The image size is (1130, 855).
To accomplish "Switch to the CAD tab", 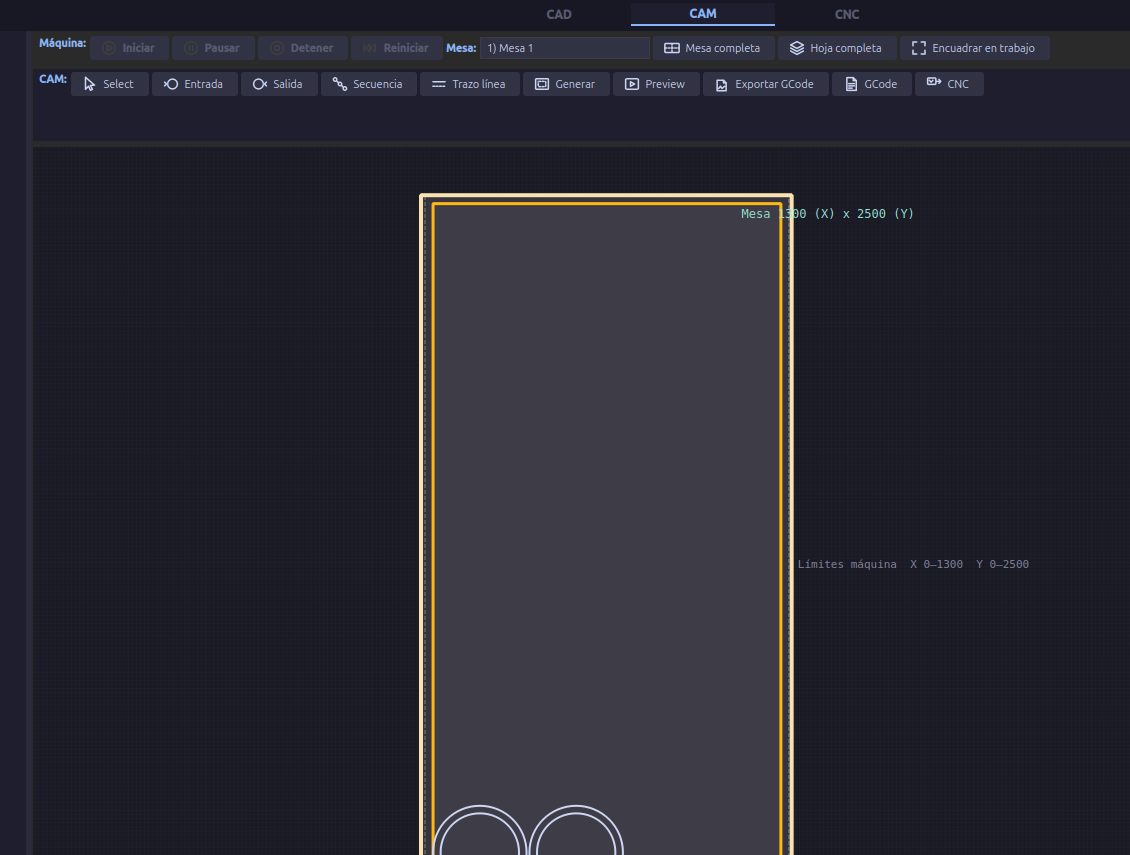I will 559,14.
